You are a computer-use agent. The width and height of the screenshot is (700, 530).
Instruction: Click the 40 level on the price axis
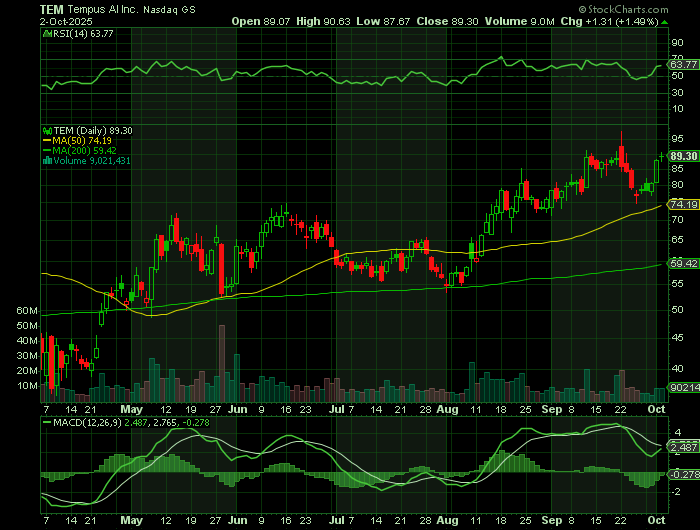click(677, 369)
